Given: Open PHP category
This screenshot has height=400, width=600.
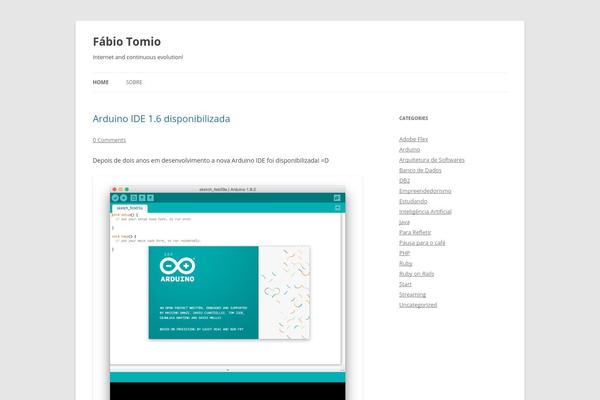Looking at the screenshot, I should point(404,253).
